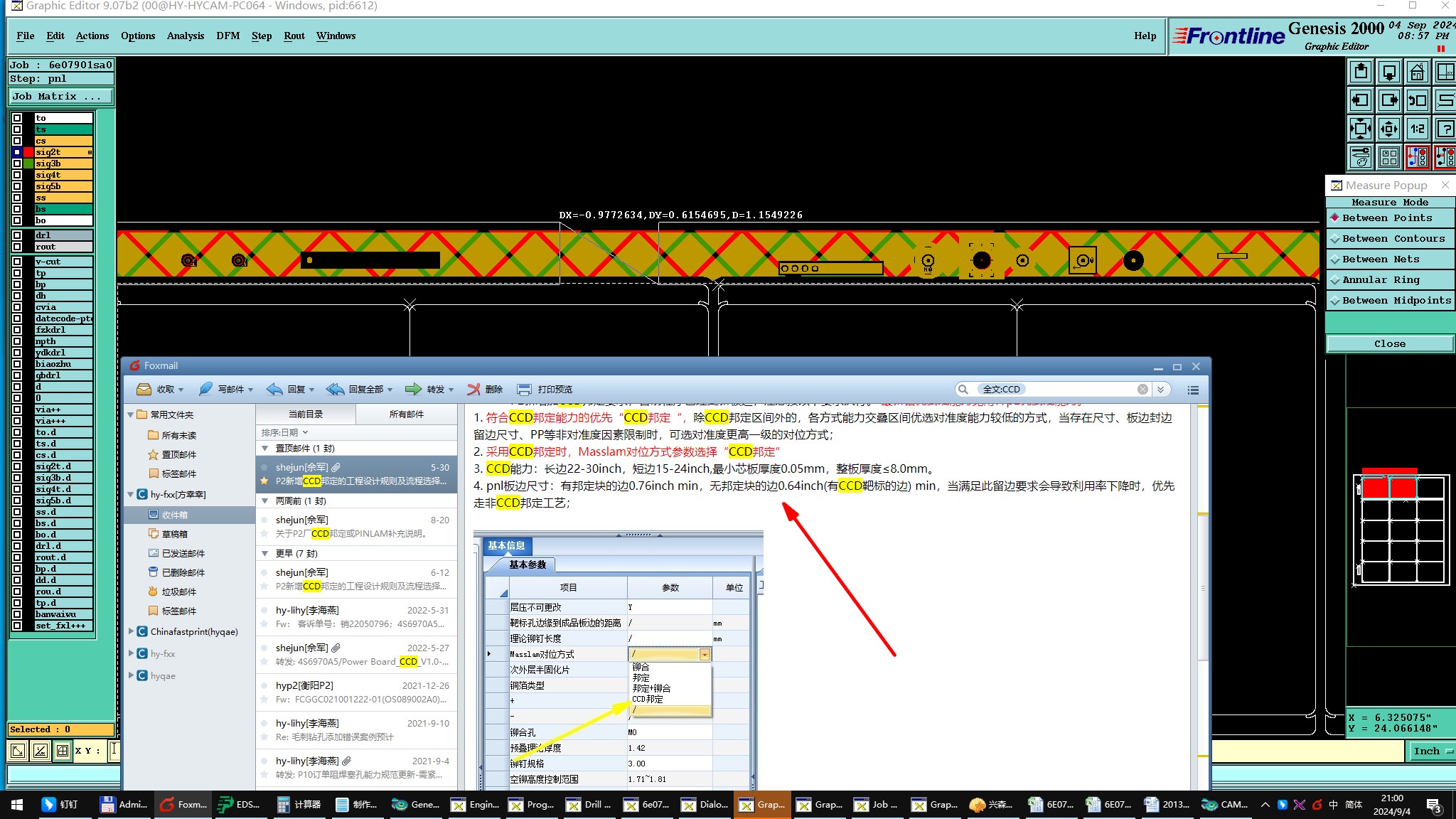The width and height of the screenshot is (1456, 819).
Task: Click the red color swatch of sig2t layer
Action: point(28,152)
